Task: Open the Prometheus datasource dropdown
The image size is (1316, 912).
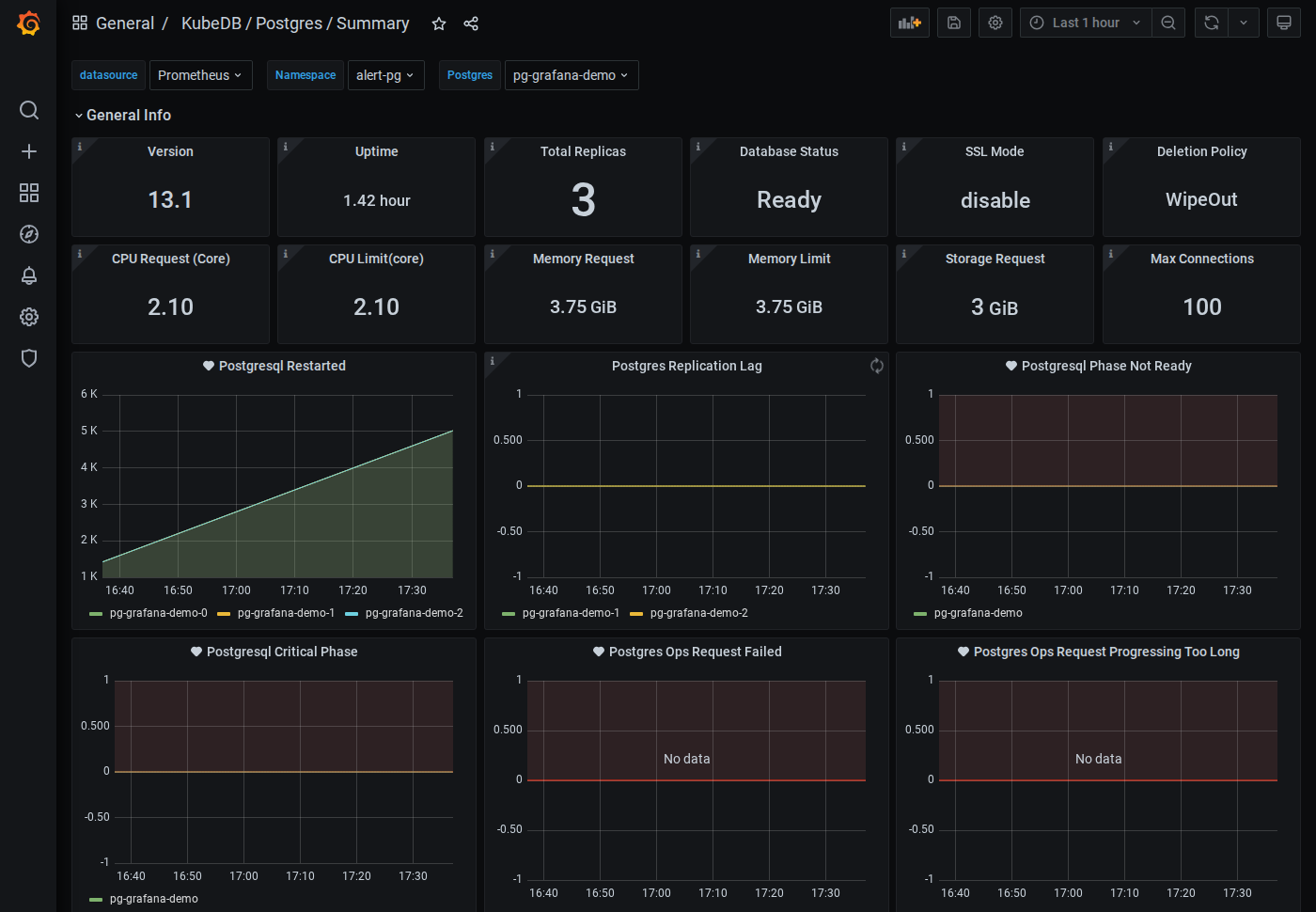Action: tap(200, 75)
